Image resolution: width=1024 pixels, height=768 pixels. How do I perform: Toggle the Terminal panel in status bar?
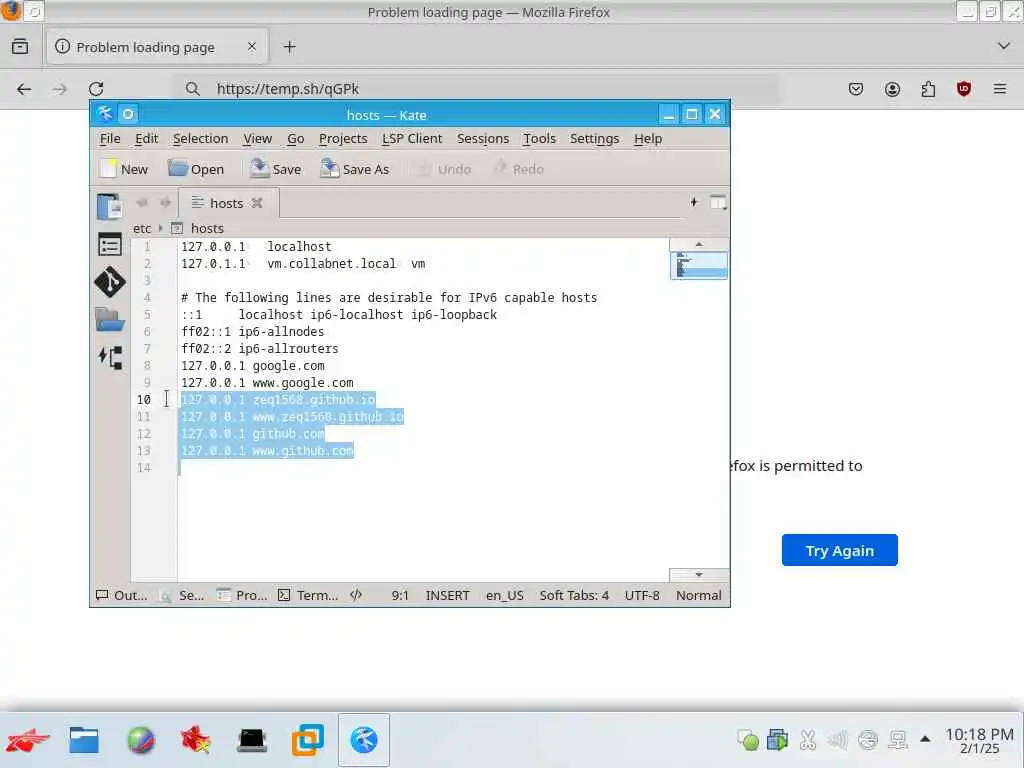[308, 596]
